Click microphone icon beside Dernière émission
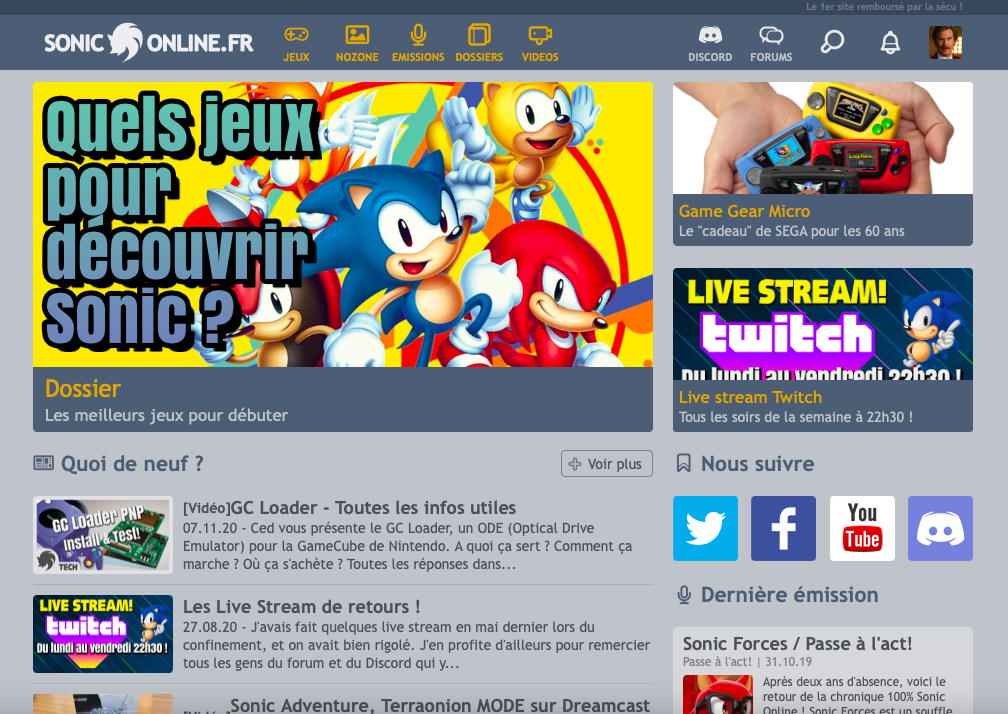This screenshot has height=714, width=1008. tap(684, 595)
